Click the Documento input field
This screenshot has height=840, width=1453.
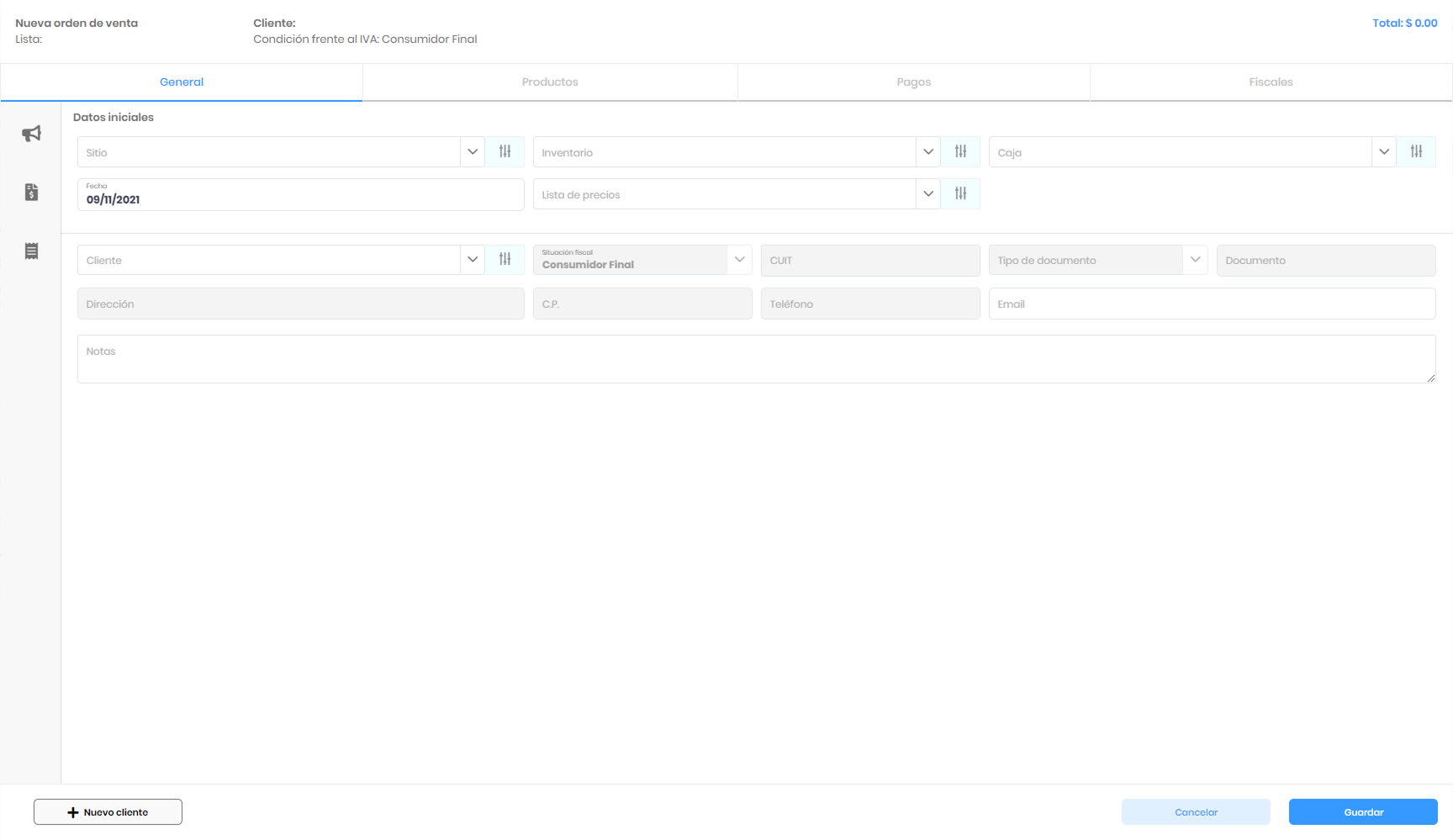pyautogui.click(x=1326, y=261)
